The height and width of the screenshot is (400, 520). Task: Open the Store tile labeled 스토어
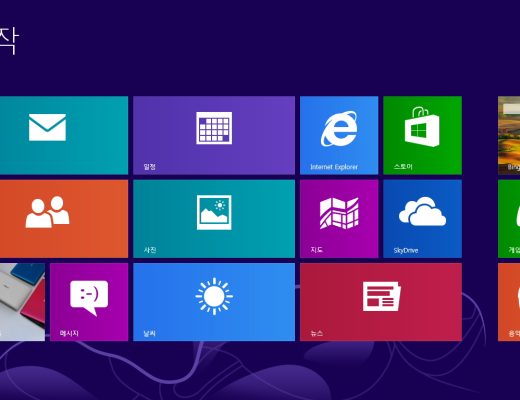tap(422, 135)
